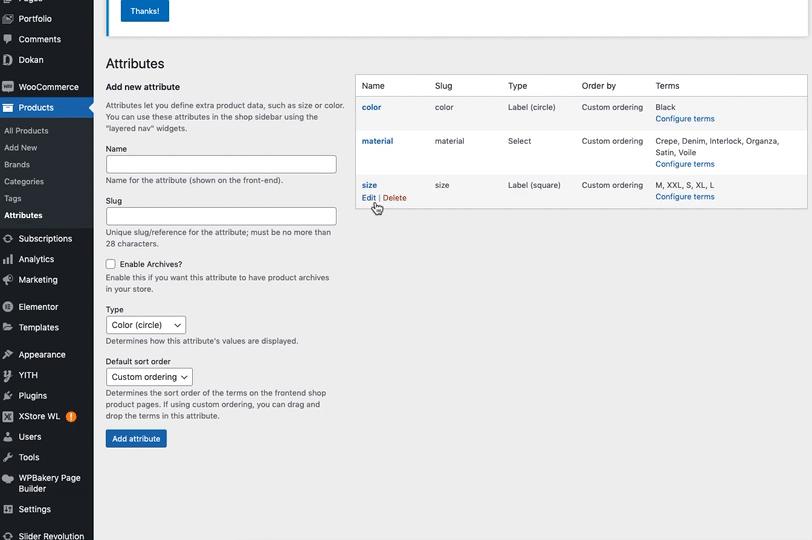
Task: Open the Categories submenu item
Action: 24,182
